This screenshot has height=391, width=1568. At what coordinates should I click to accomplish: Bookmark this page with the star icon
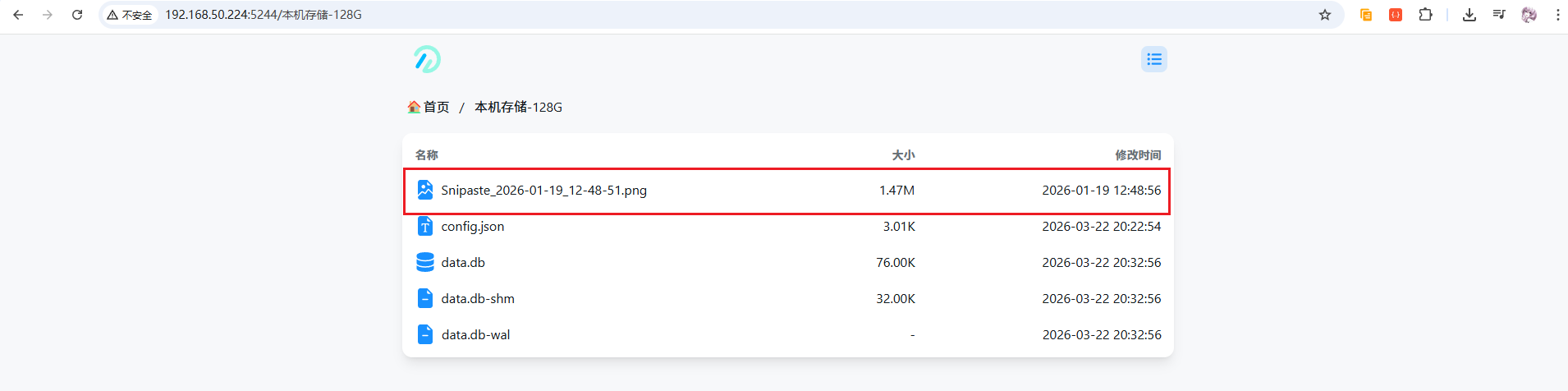pos(1324,15)
